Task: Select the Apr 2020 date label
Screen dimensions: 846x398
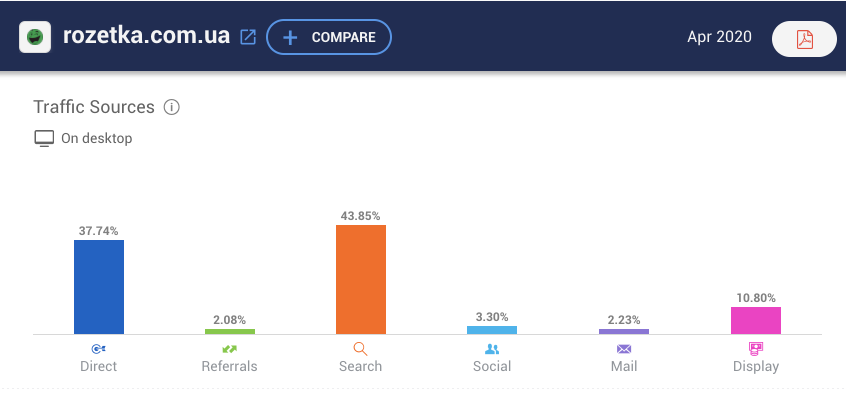Action: click(x=719, y=37)
